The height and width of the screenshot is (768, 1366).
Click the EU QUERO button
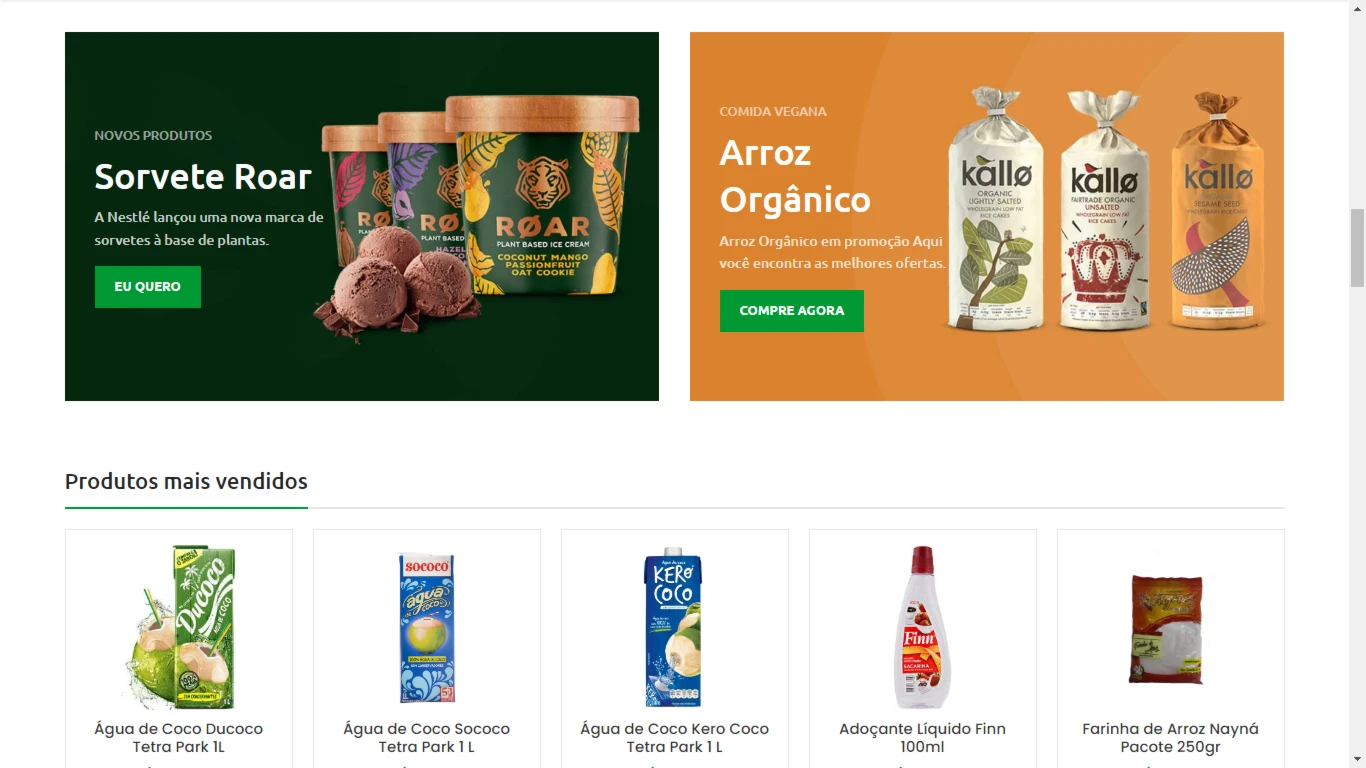[x=148, y=287]
